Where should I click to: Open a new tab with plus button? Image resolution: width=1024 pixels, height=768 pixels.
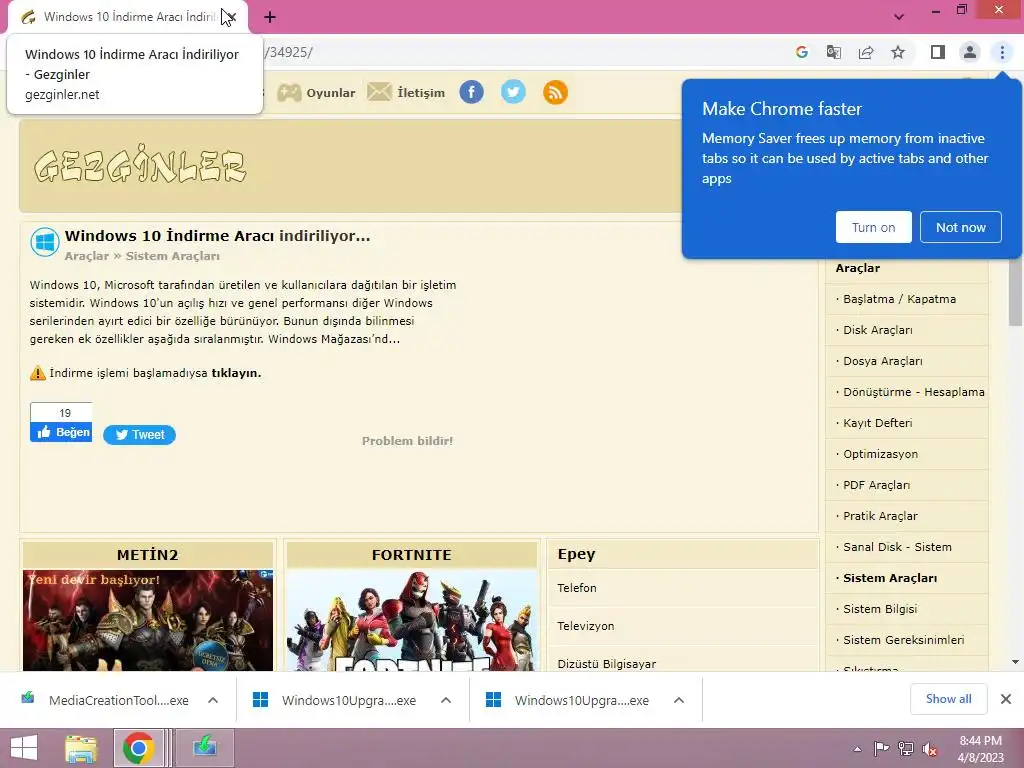(x=270, y=17)
